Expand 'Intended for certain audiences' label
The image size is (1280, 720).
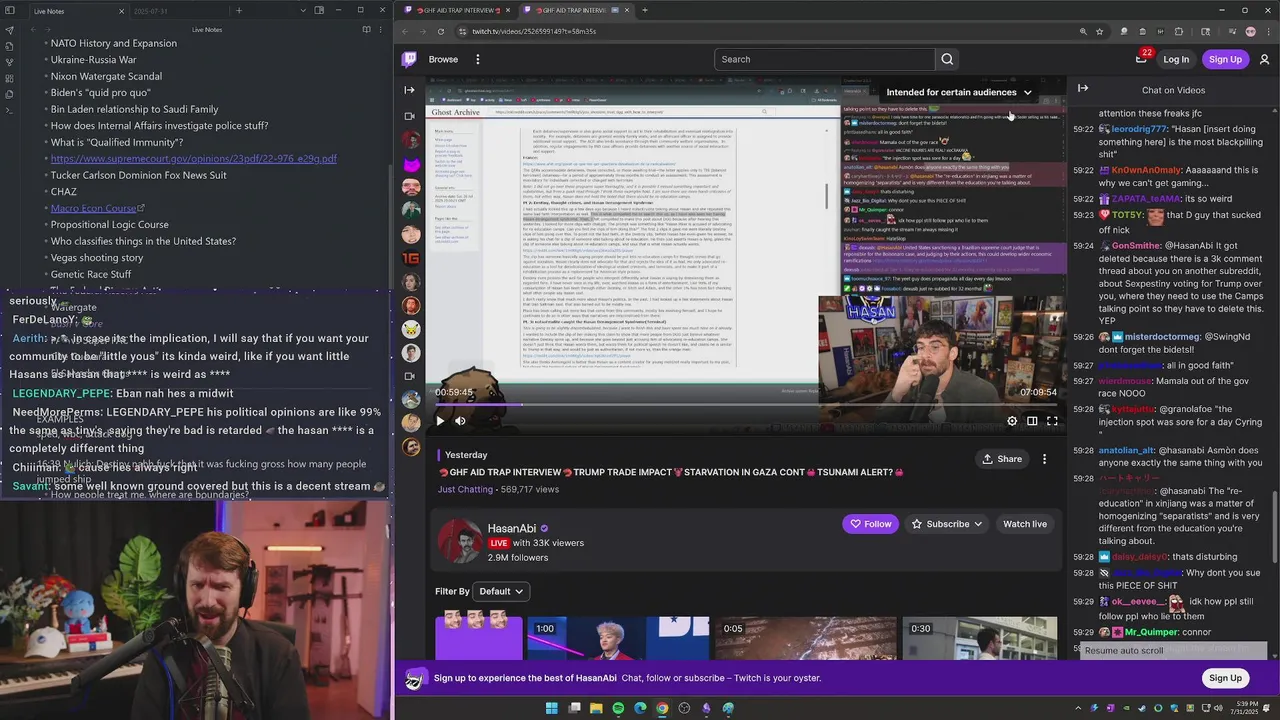958,92
